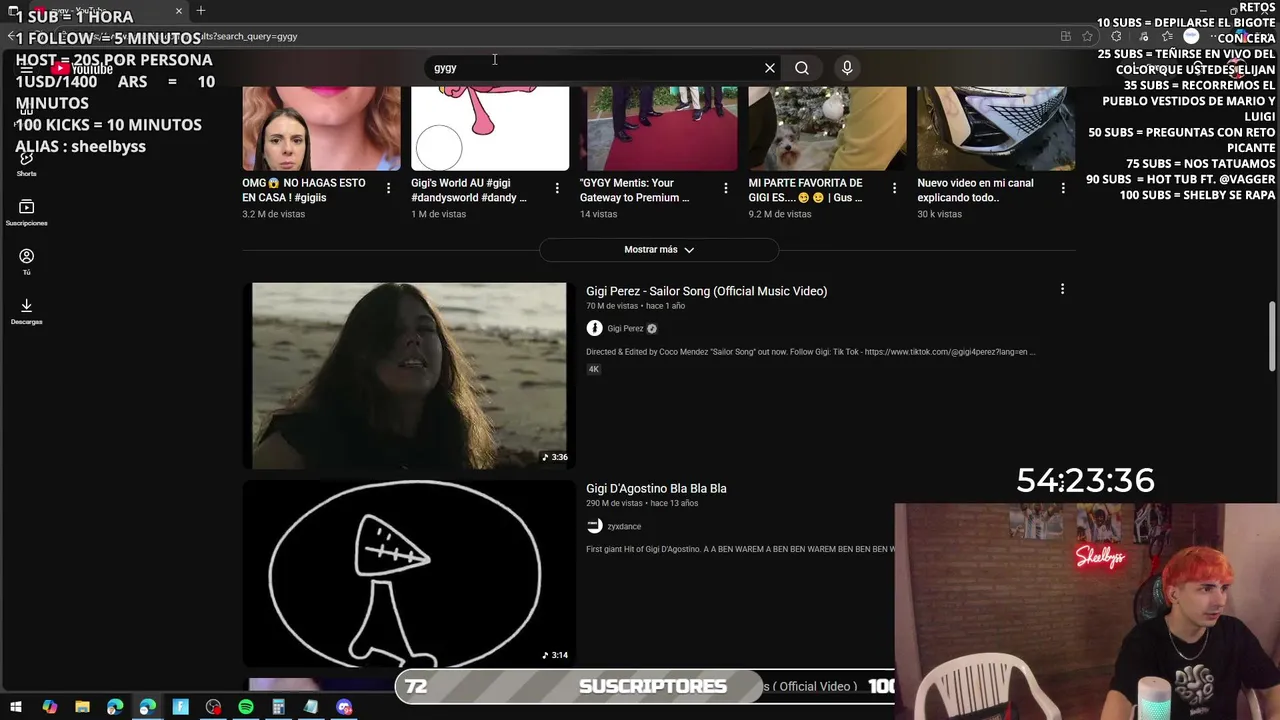Open Copilot from the taskbar

click(50, 707)
